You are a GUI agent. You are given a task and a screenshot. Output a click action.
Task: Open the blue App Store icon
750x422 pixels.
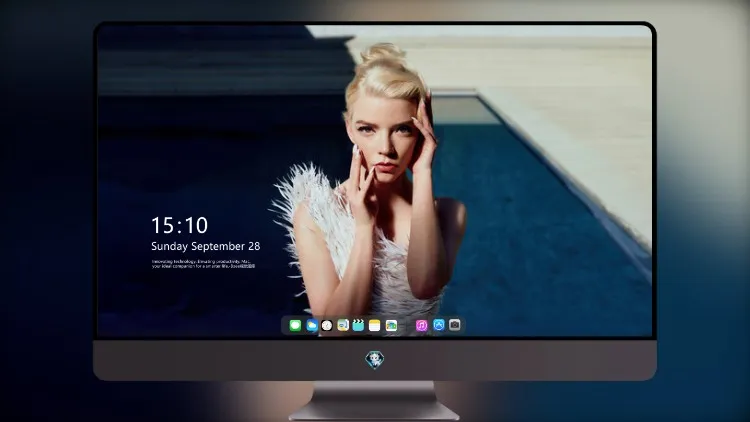point(439,325)
